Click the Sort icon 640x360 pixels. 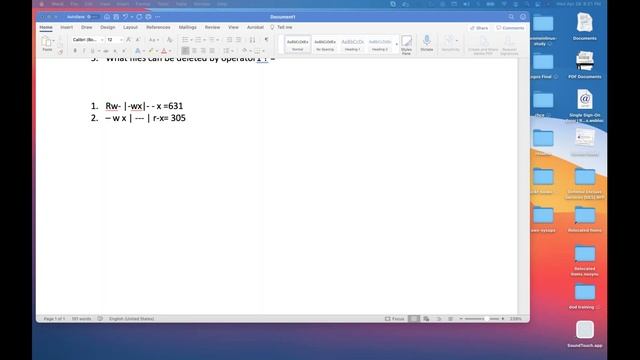tap(252, 40)
